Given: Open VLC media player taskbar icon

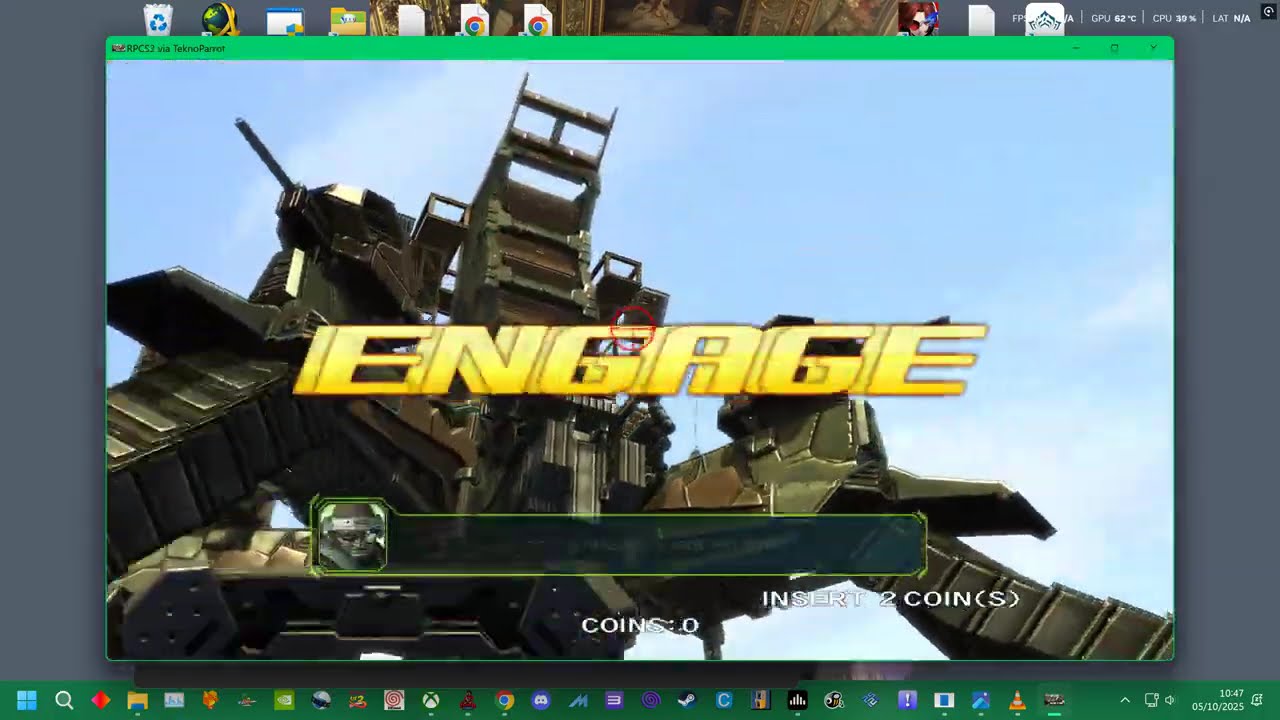Looking at the screenshot, I should click(1017, 700).
